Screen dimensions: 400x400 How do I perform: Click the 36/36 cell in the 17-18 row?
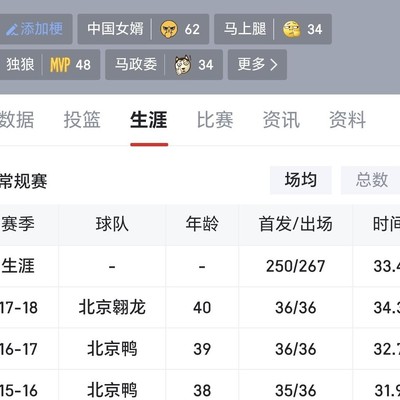click(x=296, y=308)
